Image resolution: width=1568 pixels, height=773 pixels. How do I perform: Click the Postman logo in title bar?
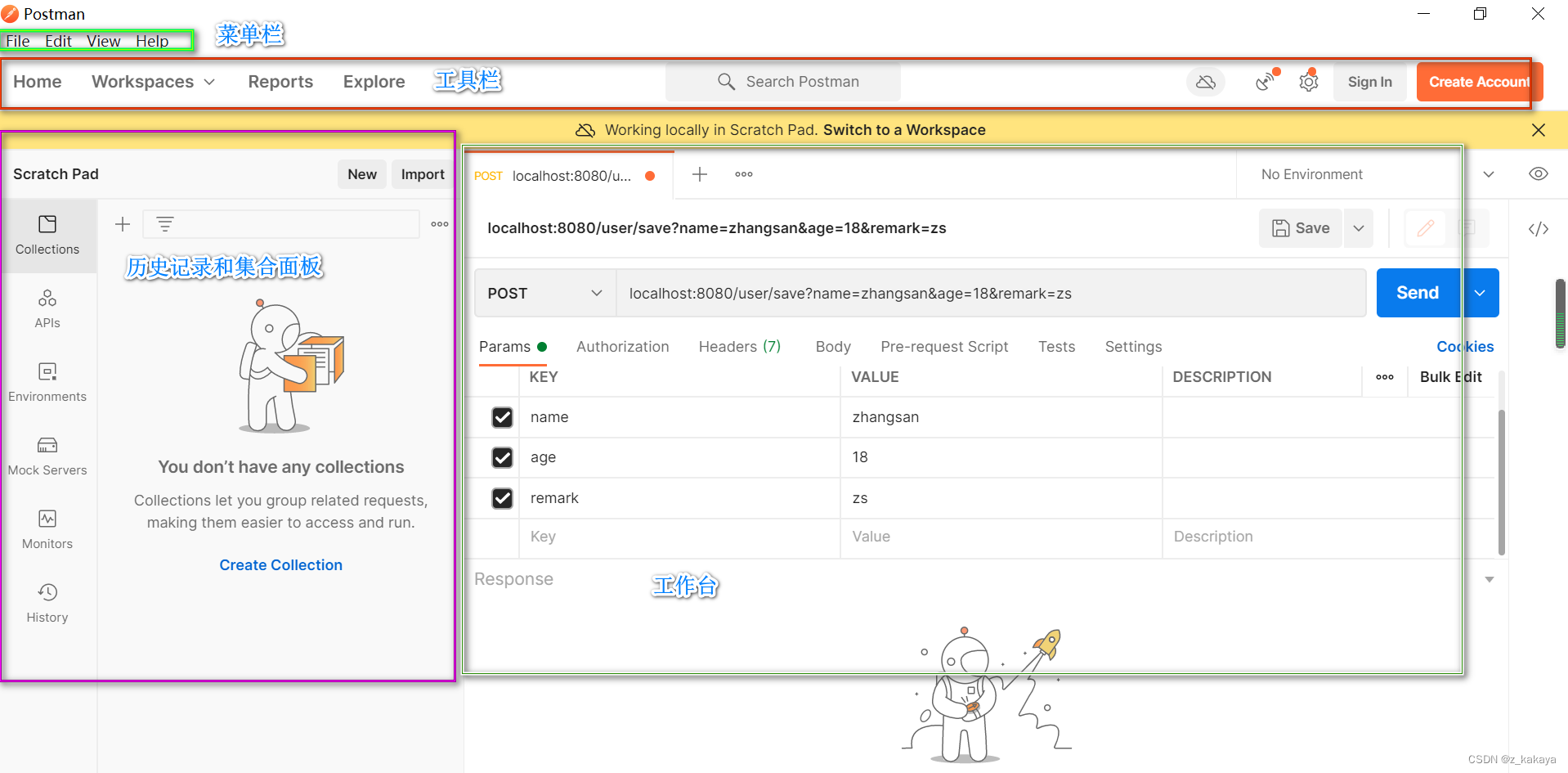10,14
